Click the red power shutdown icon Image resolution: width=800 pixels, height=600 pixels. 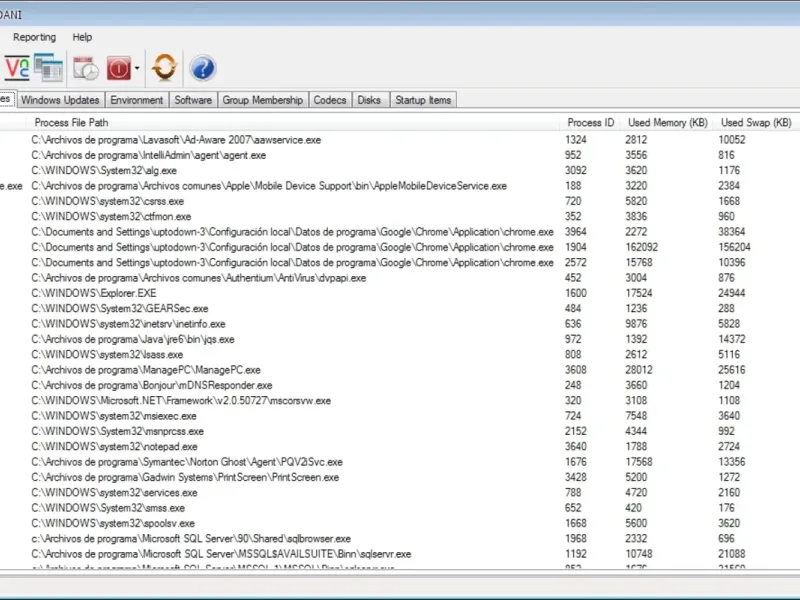click(119, 68)
